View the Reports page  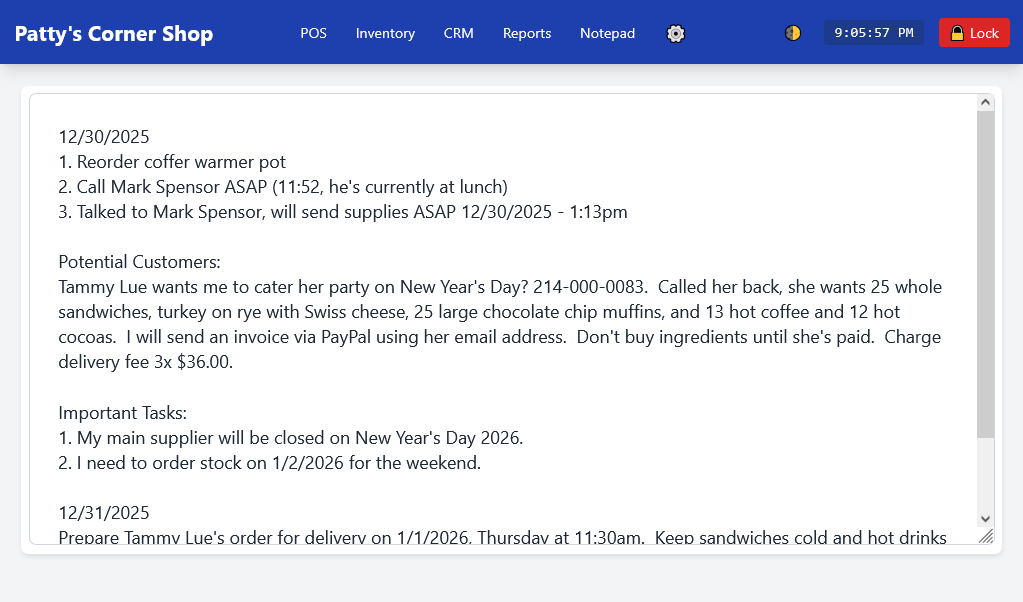point(527,33)
